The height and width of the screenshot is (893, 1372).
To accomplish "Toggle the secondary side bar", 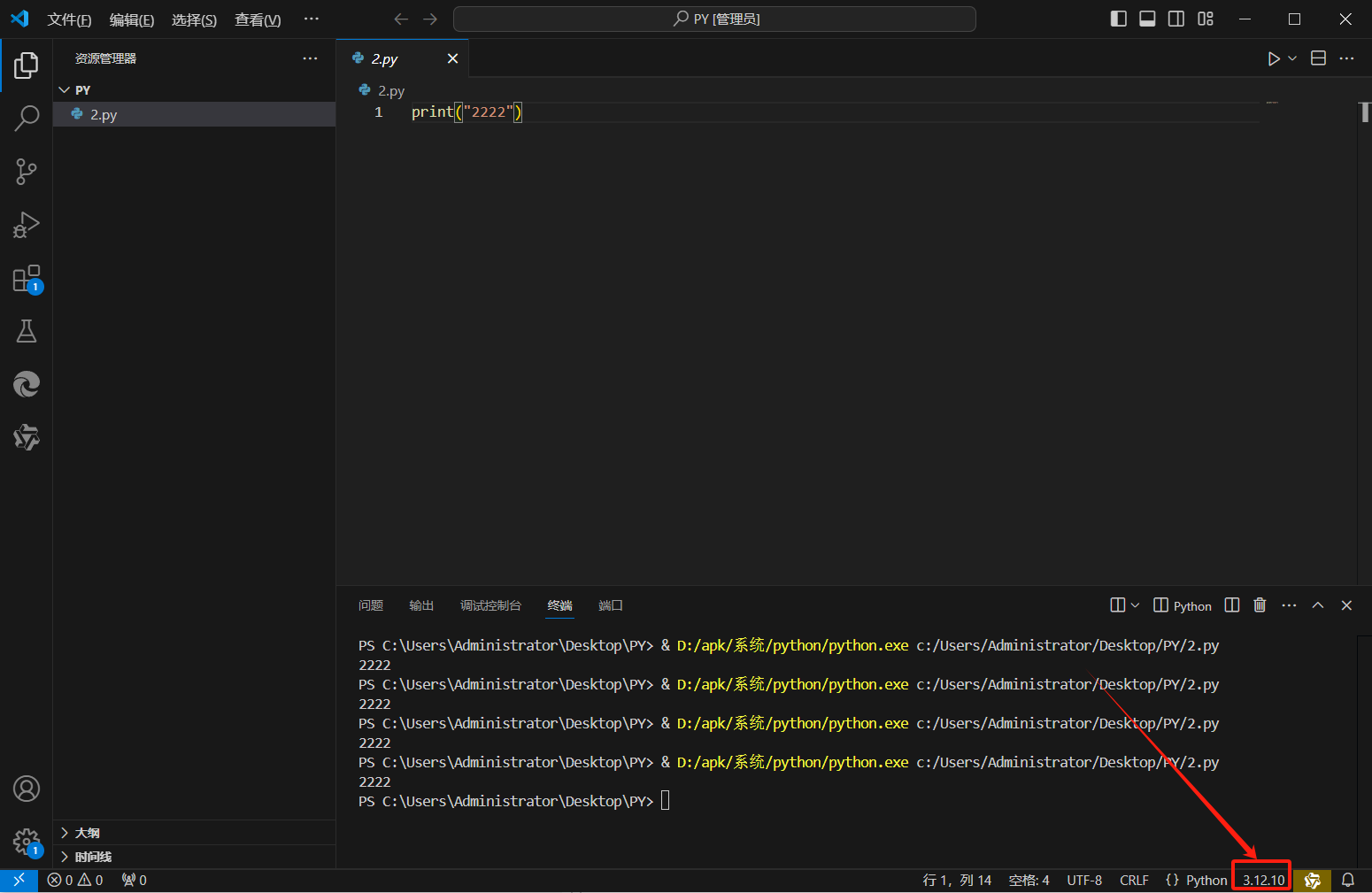I will [1176, 19].
